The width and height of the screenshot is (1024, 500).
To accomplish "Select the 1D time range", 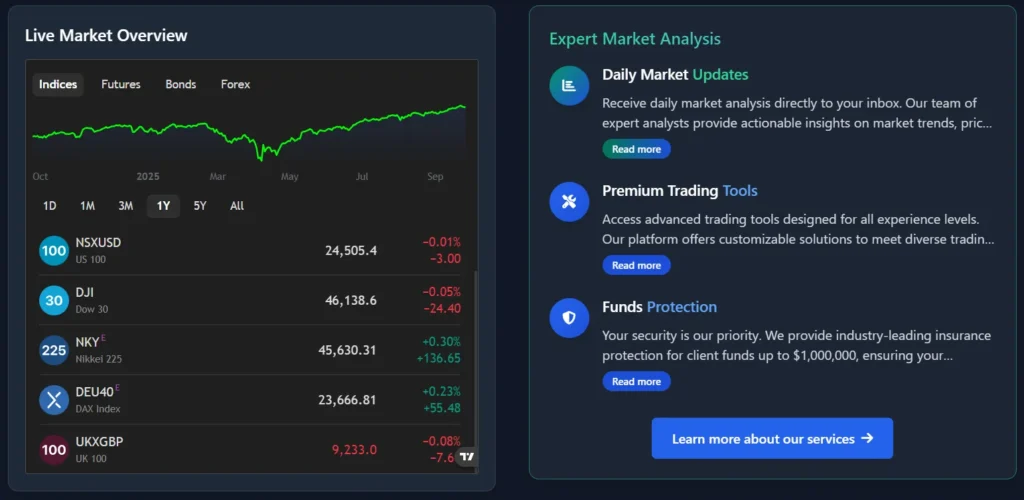I will [50, 206].
